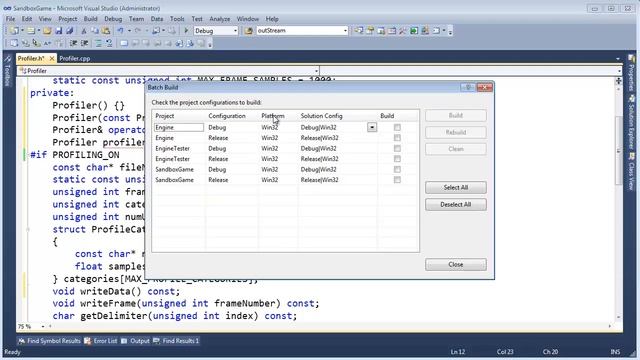This screenshot has width=640, height=360.
Task: Save the current file with the floppy icon
Action: 58,31
